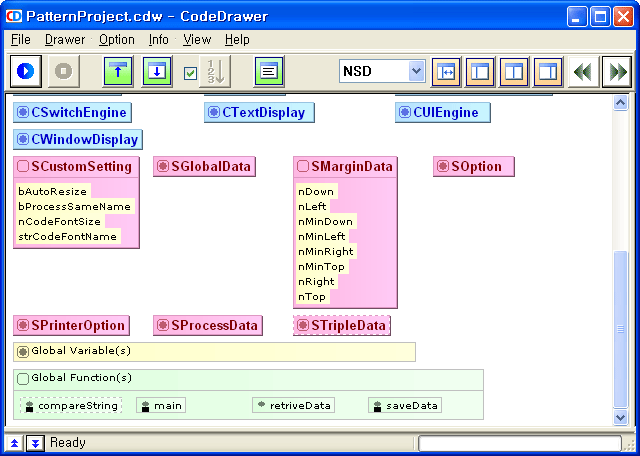The width and height of the screenshot is (640, 456).
Task: Collapse the Global Function(s) section toggle
Action: 23,379
